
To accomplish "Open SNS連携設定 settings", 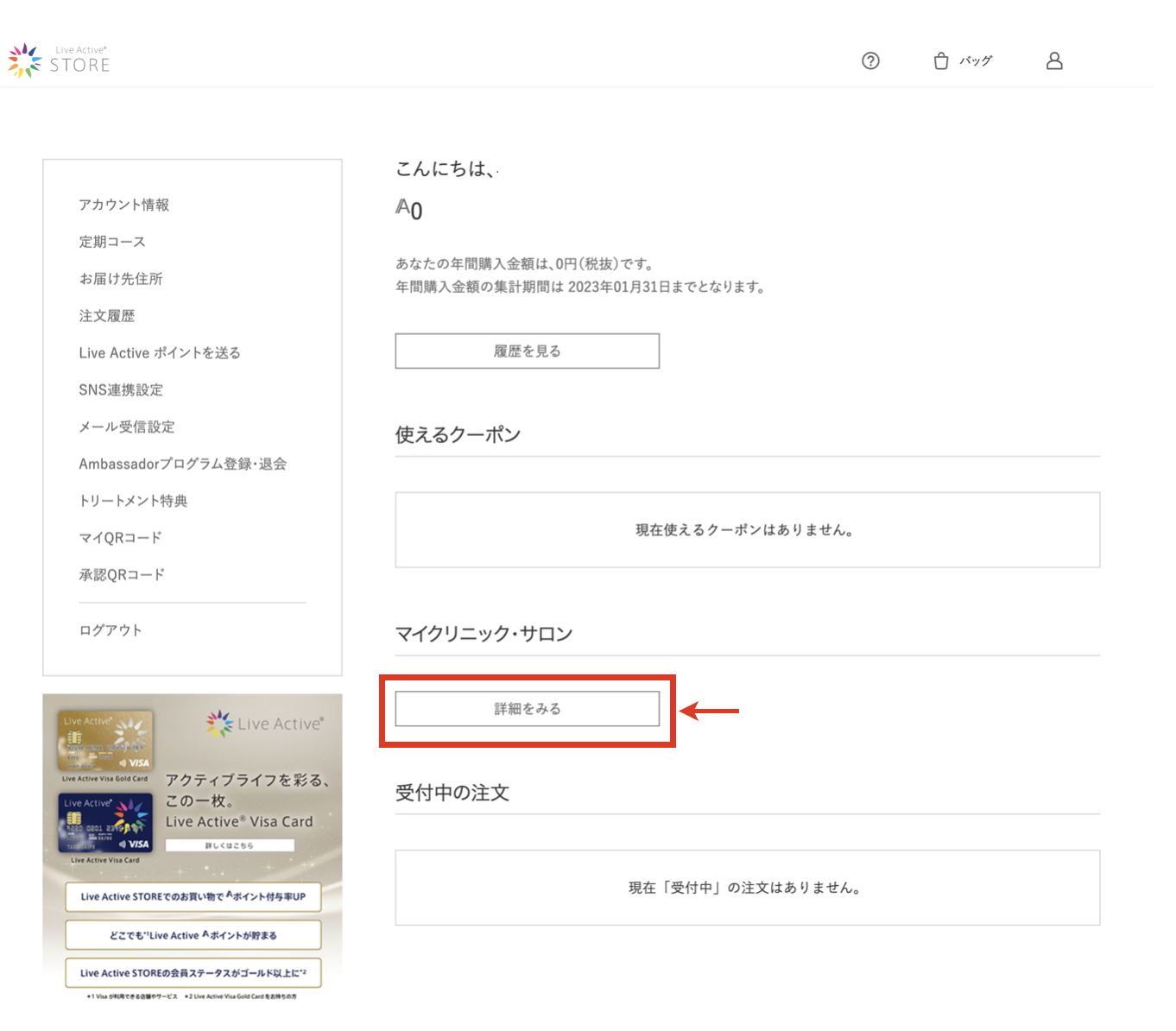I will [121, 390].
